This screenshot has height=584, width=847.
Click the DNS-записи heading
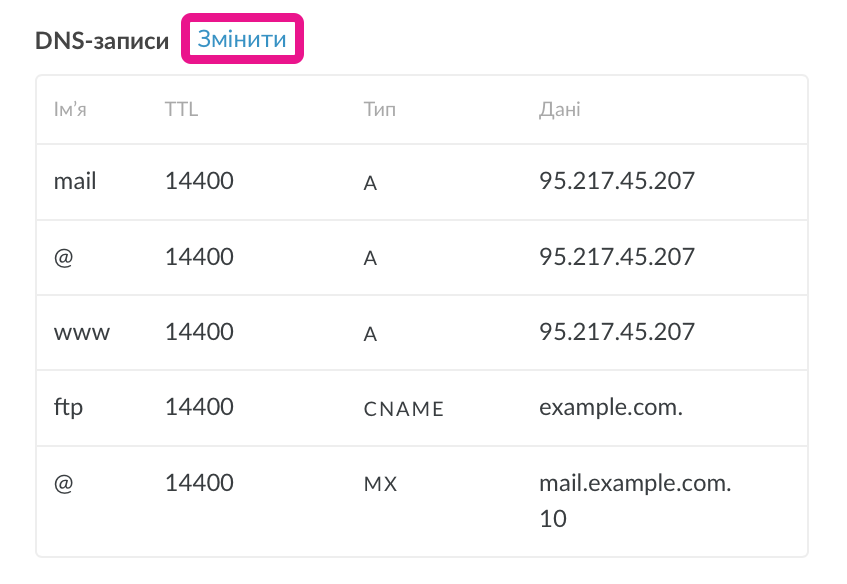(102, 41)
